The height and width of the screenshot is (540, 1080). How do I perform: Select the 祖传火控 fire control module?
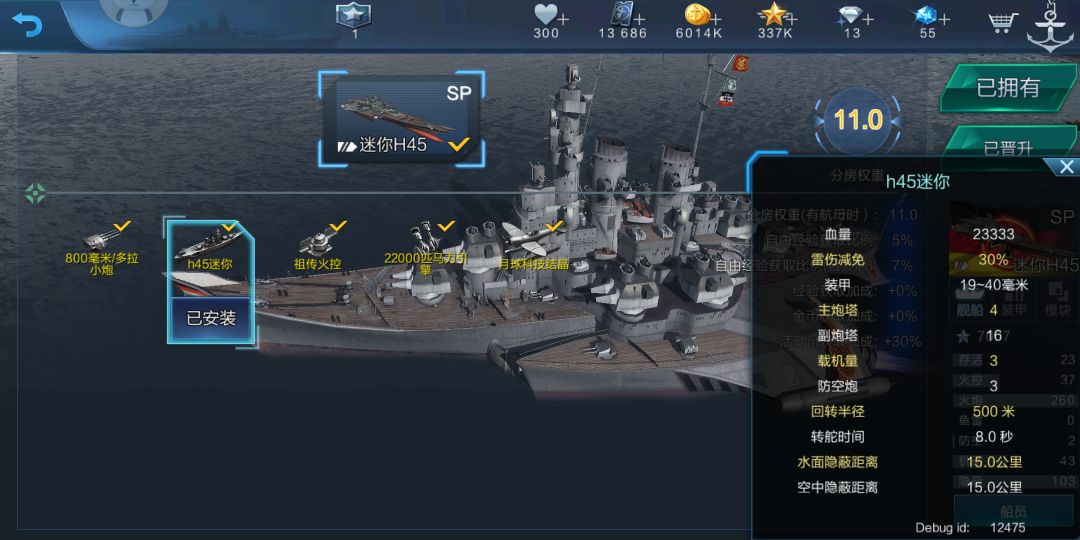[318, 246]
